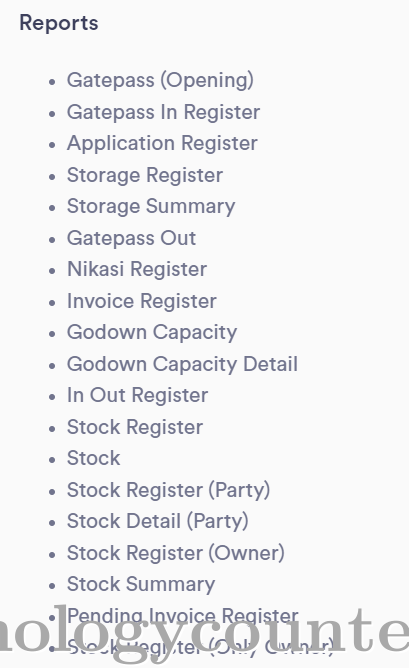View the Stock Summary report
The image size is (409, 668).
coord(141,584)
